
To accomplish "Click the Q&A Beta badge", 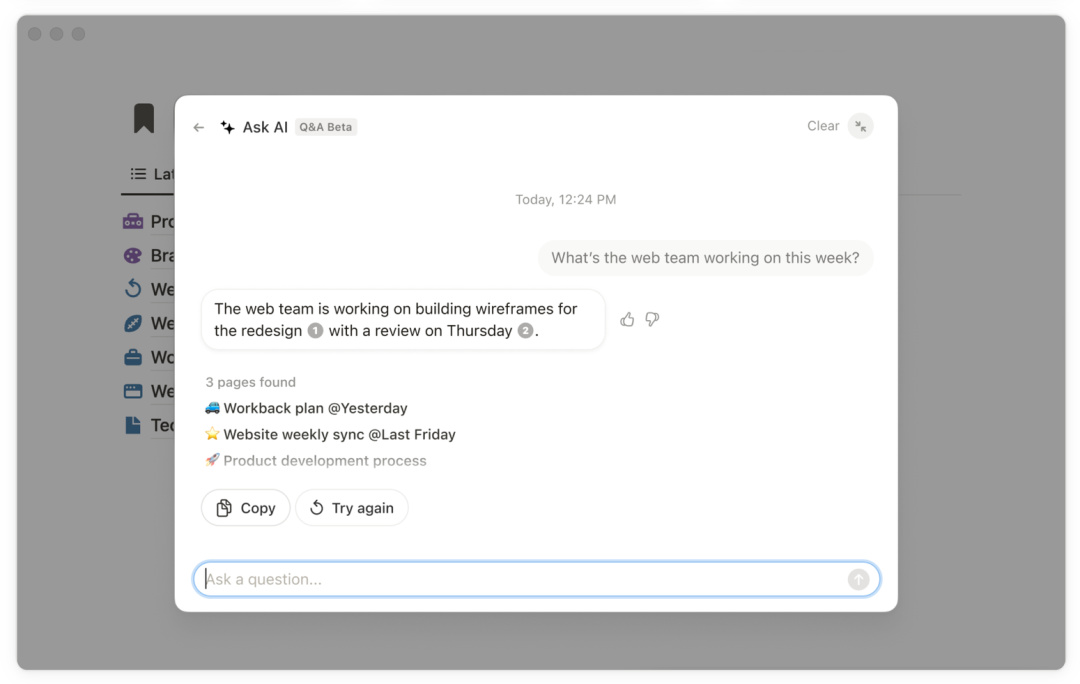I will point(326,127).
